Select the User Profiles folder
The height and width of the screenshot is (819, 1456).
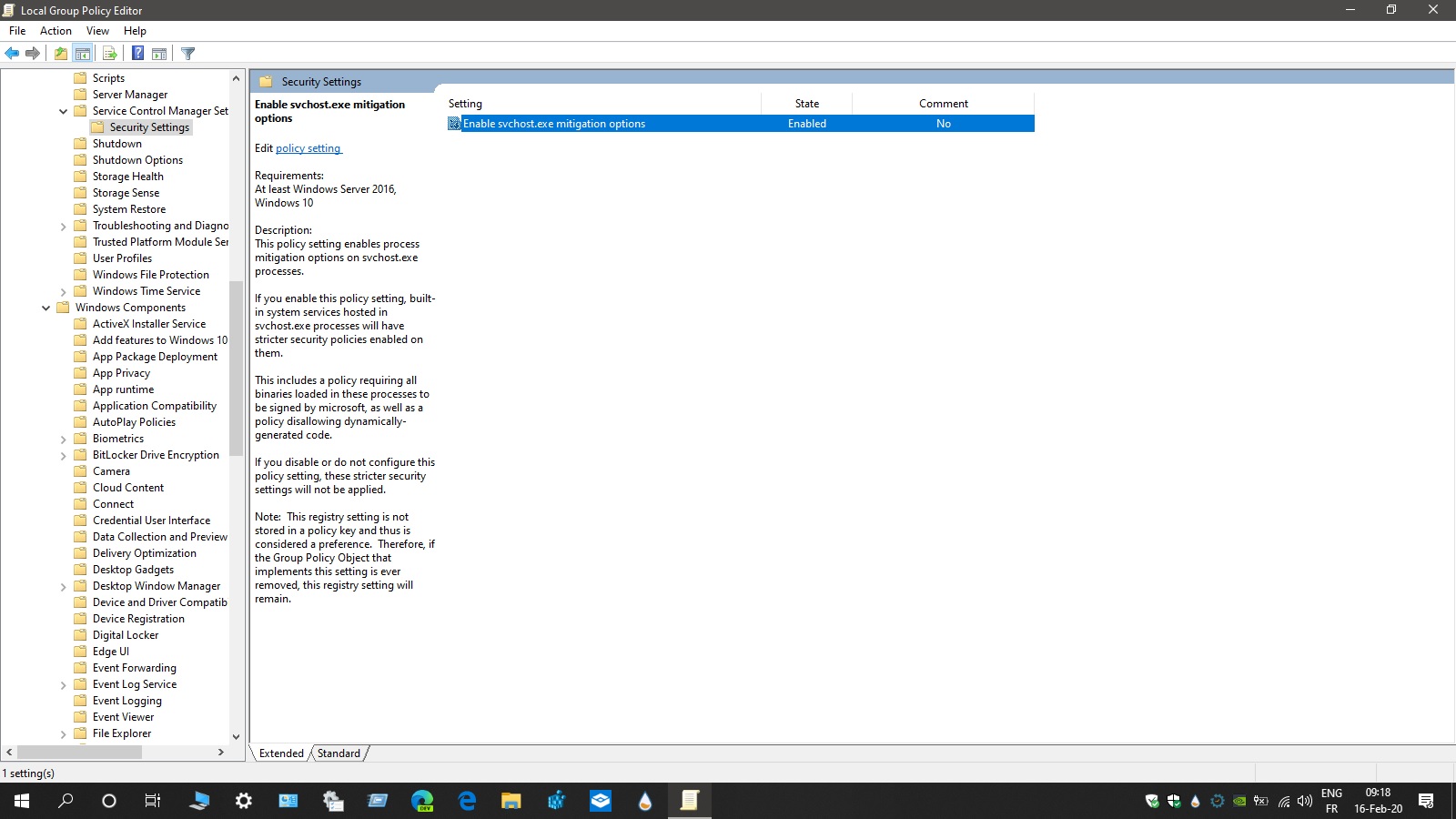(x=122, y=258)
